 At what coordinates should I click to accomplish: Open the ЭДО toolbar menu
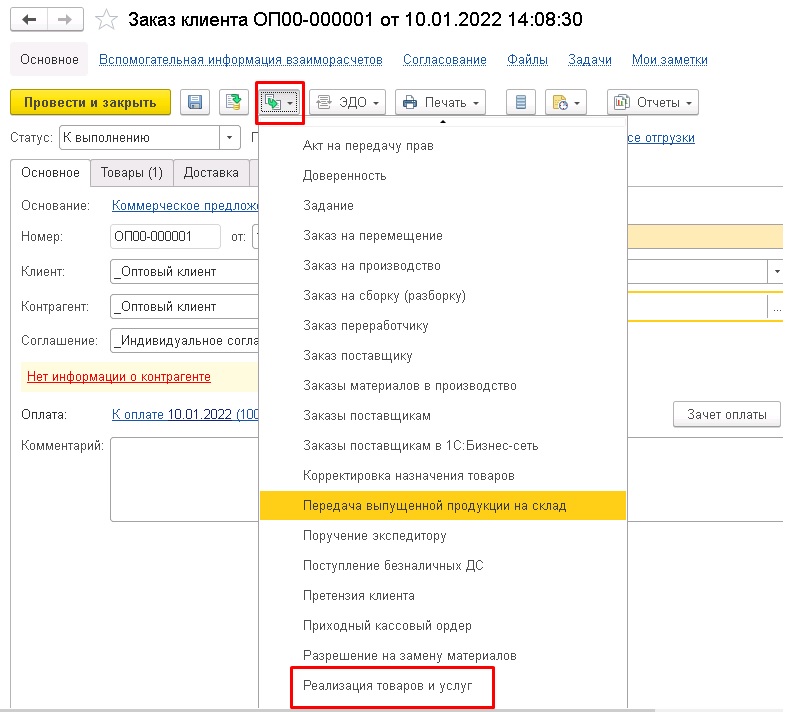tap(347, 102)
